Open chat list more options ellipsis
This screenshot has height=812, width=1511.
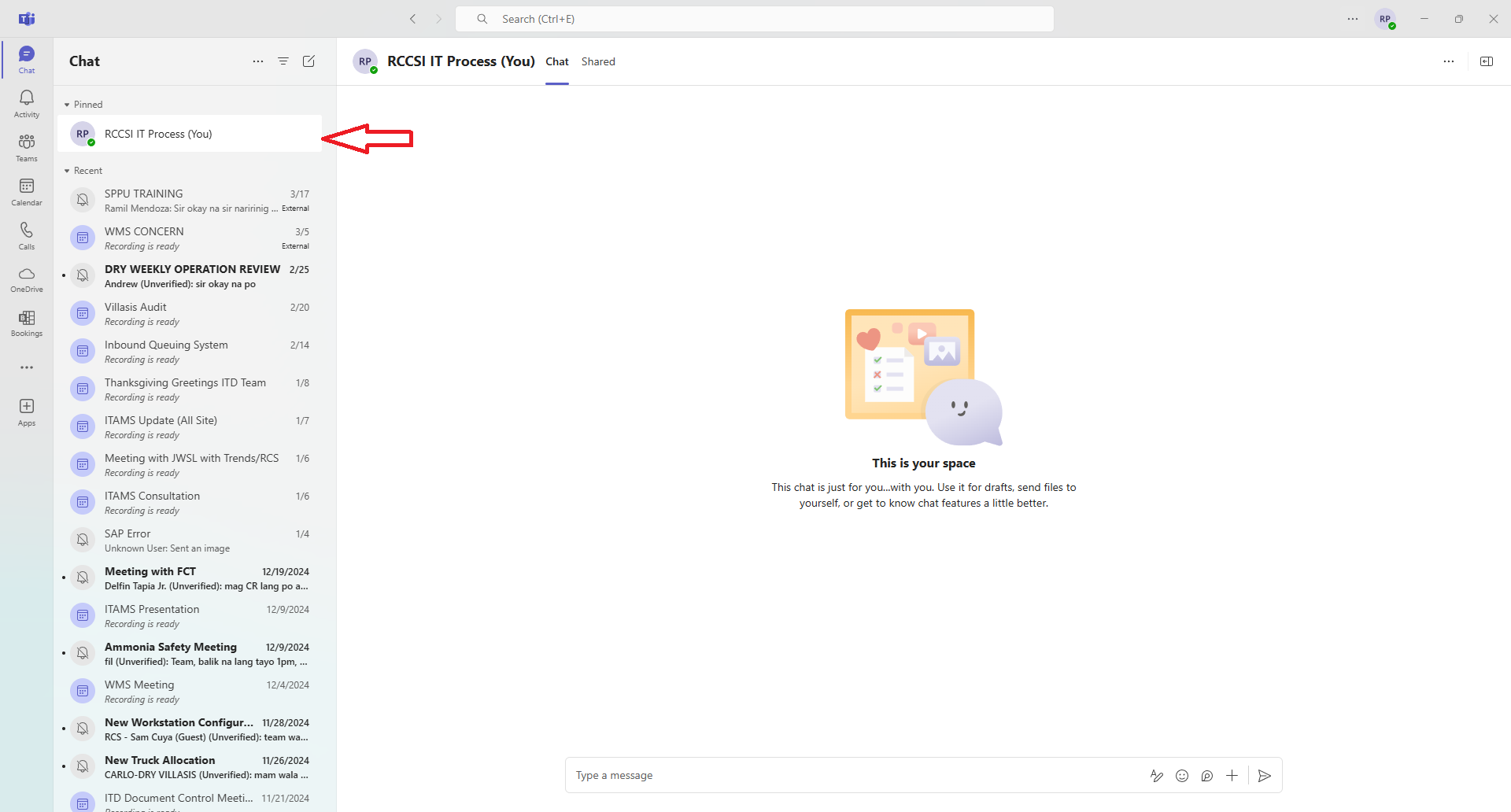[x=258, y=61]
